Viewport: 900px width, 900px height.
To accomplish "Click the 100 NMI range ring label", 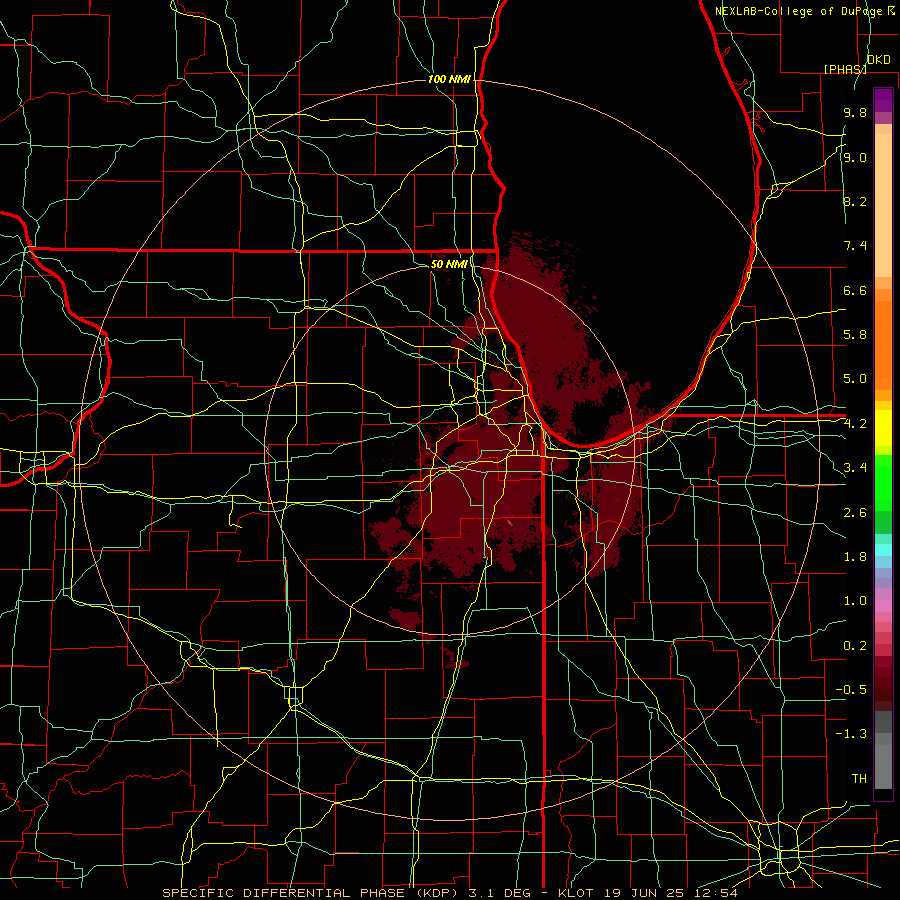I will pos(449,79).
